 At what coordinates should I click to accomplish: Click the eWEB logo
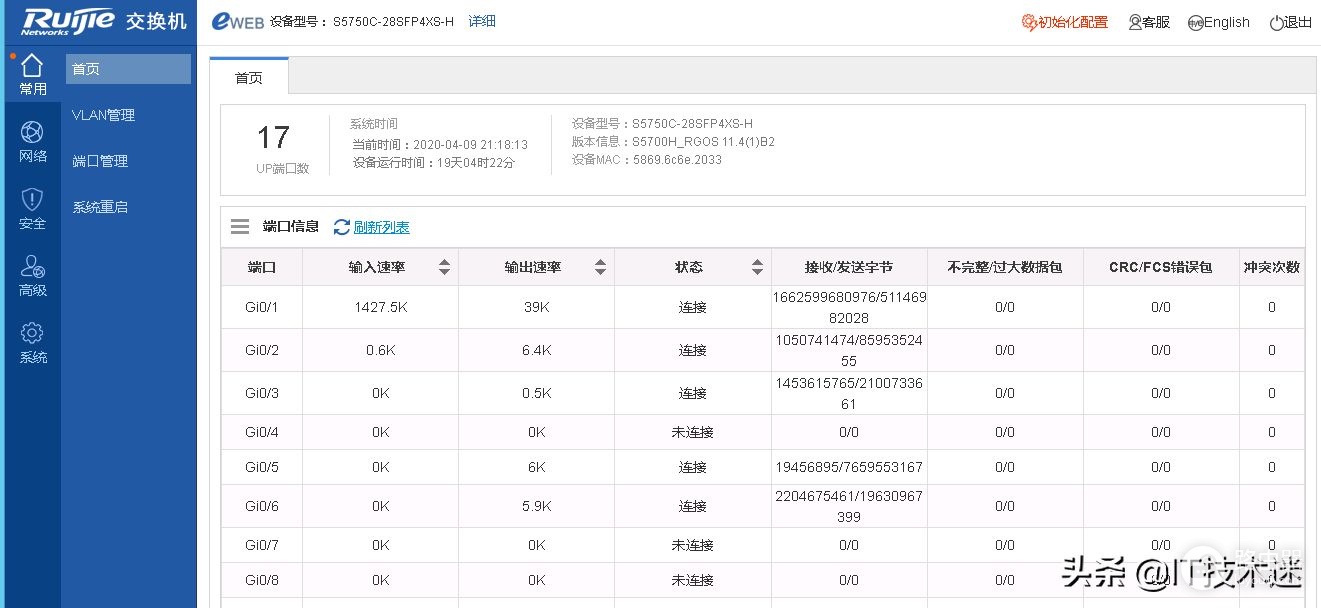[x=238, y=22]
